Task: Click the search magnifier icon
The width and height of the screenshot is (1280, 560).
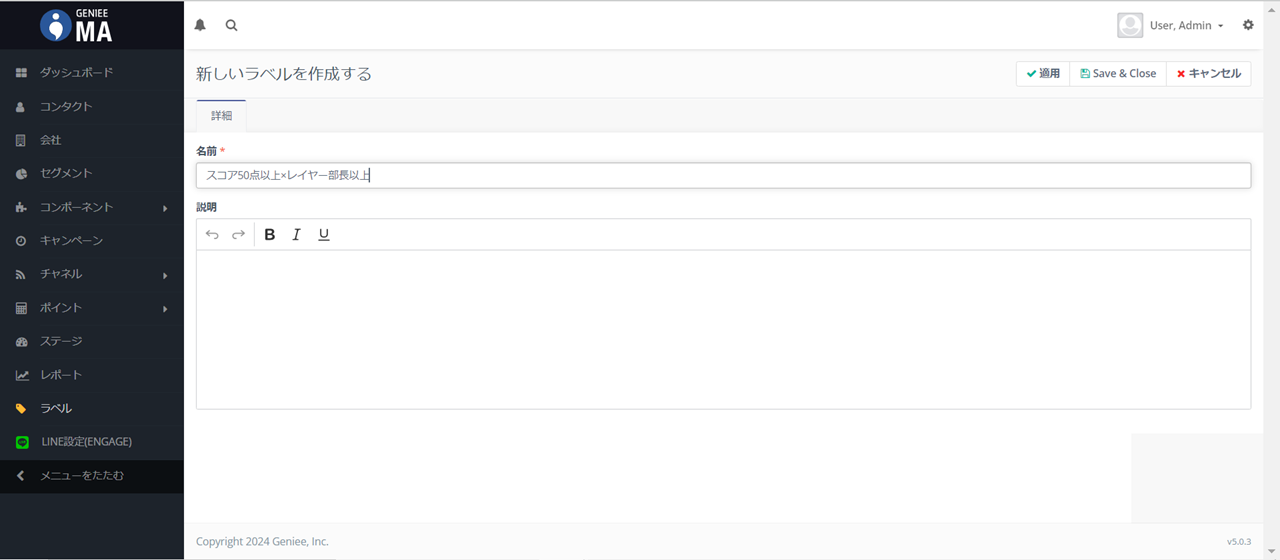Action: (232, 25)
